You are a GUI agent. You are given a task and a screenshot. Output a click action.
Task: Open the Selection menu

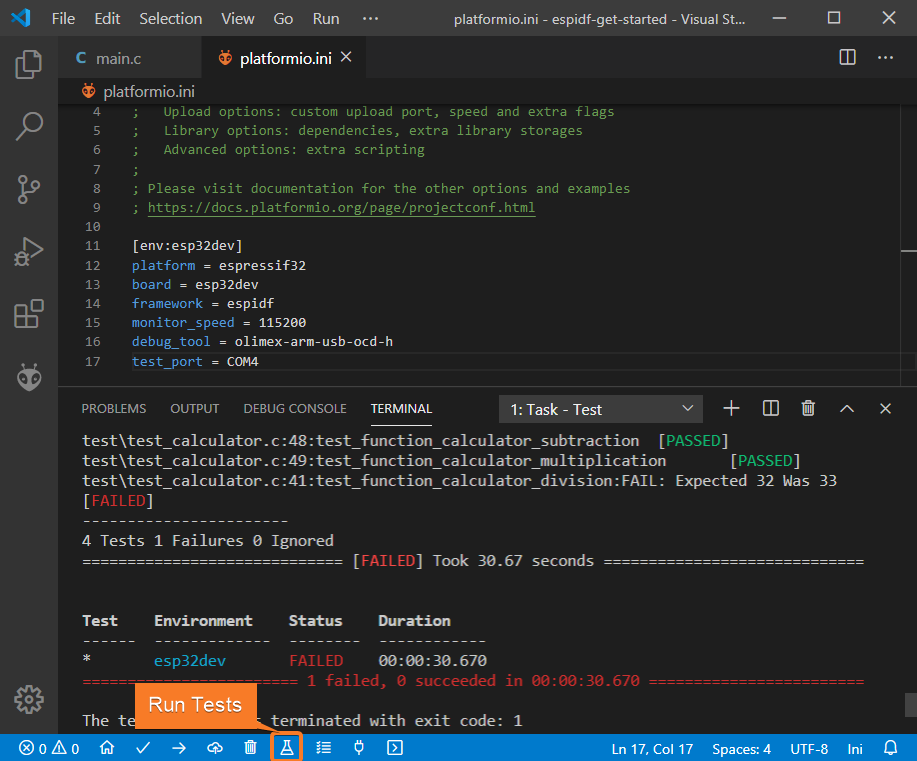tap(170, 19)
